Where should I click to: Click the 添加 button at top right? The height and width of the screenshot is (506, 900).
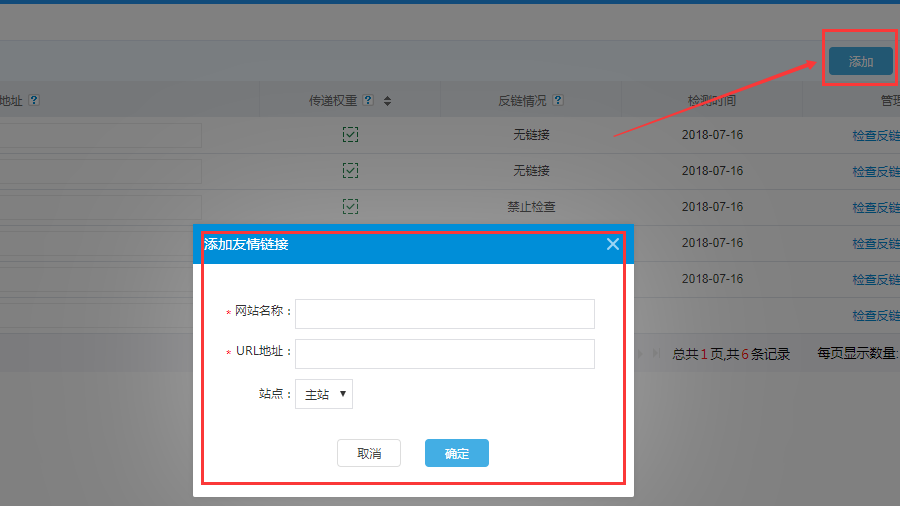(860, 62)
